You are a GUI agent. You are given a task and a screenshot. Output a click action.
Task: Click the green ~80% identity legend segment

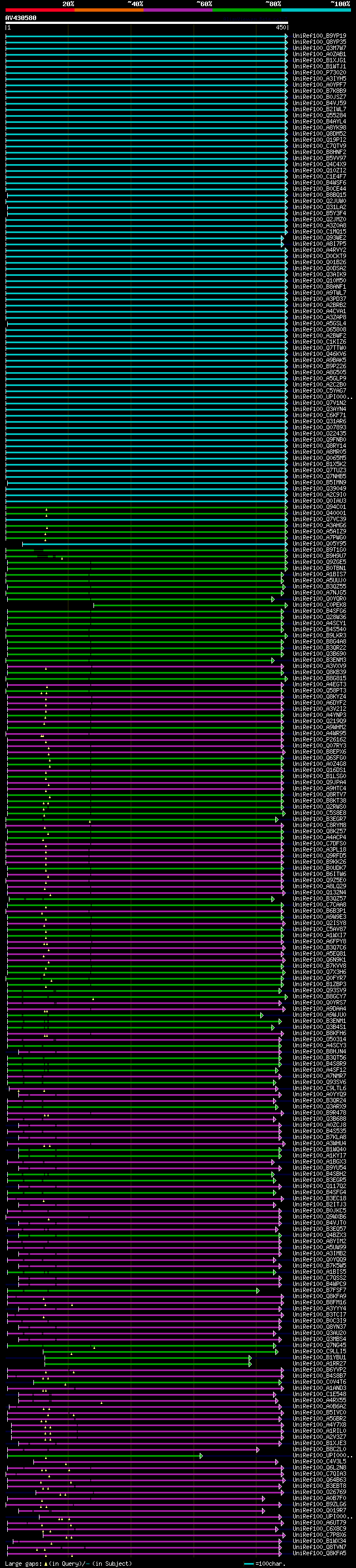[x=247, y=10]
